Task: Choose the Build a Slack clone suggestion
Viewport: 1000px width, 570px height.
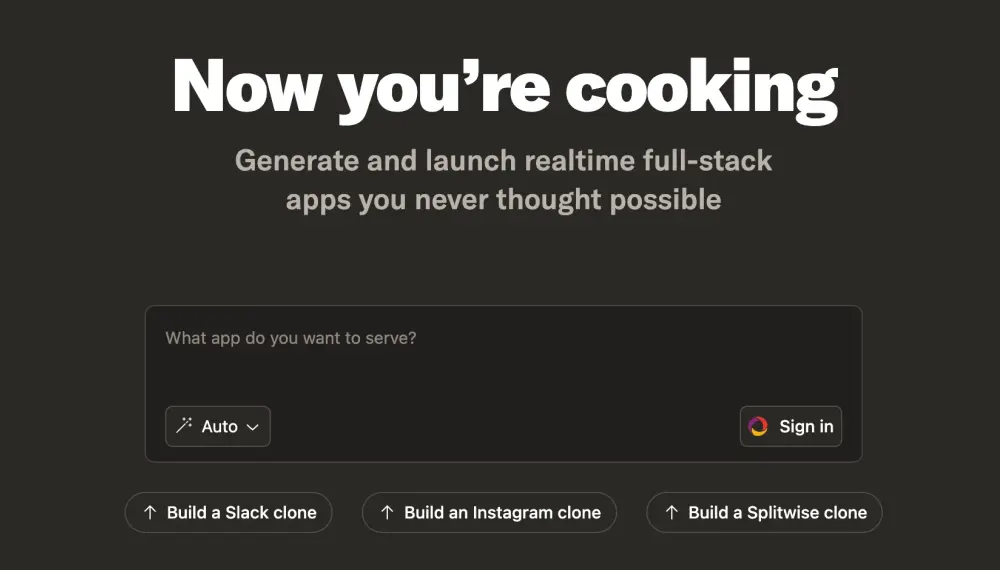Action: tap(228, 512)
